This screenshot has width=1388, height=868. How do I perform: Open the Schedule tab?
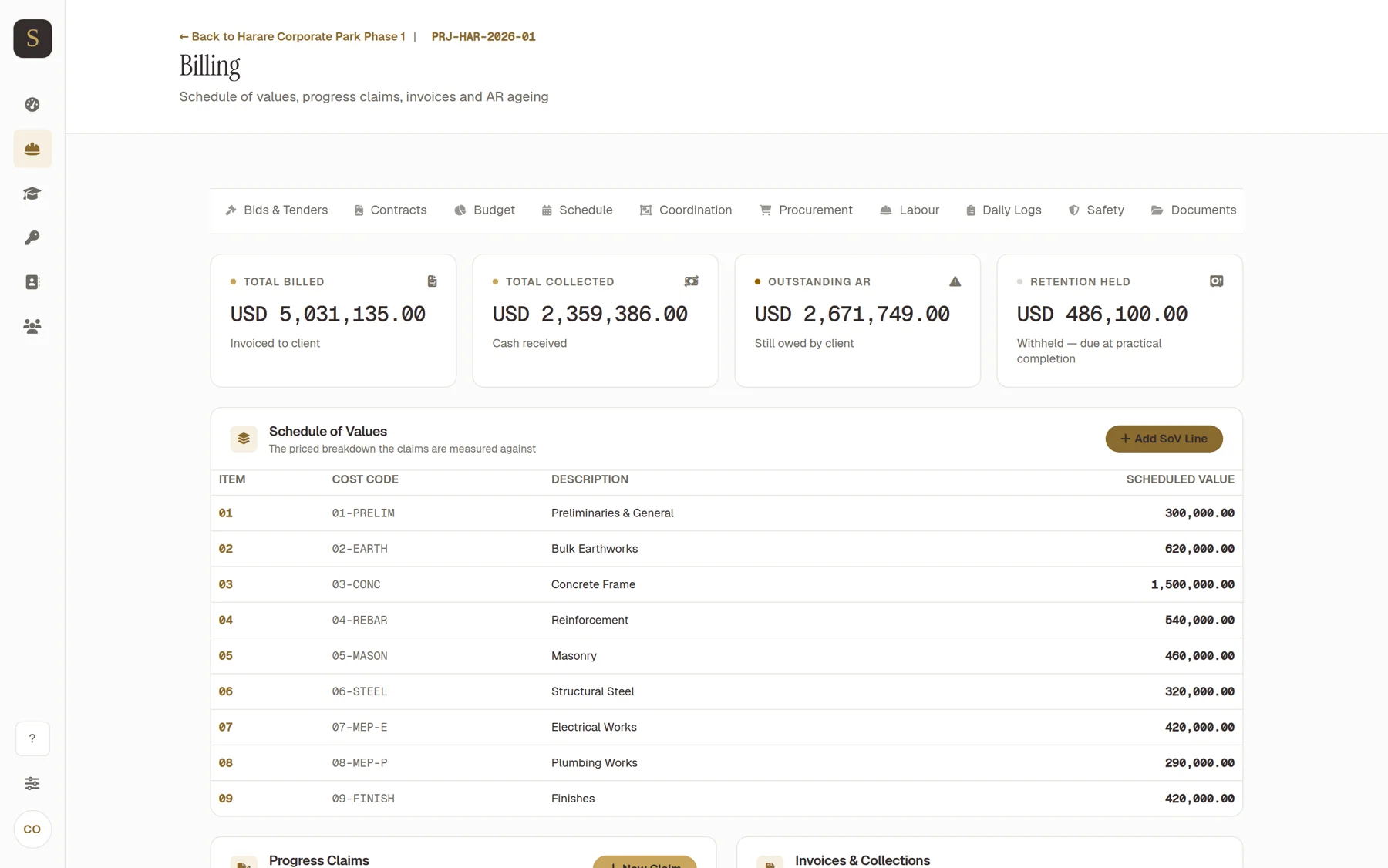pos(577,210)
